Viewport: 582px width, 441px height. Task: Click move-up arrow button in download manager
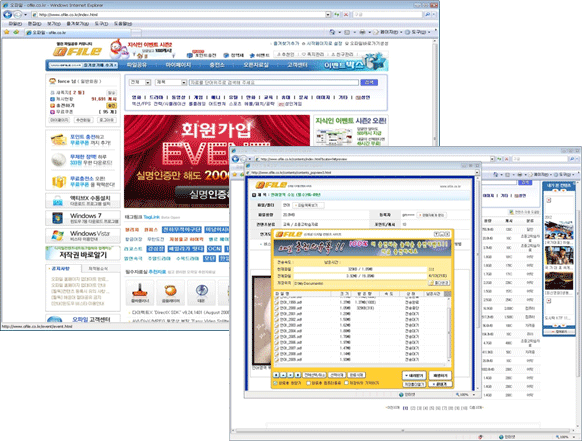point(283,375)
